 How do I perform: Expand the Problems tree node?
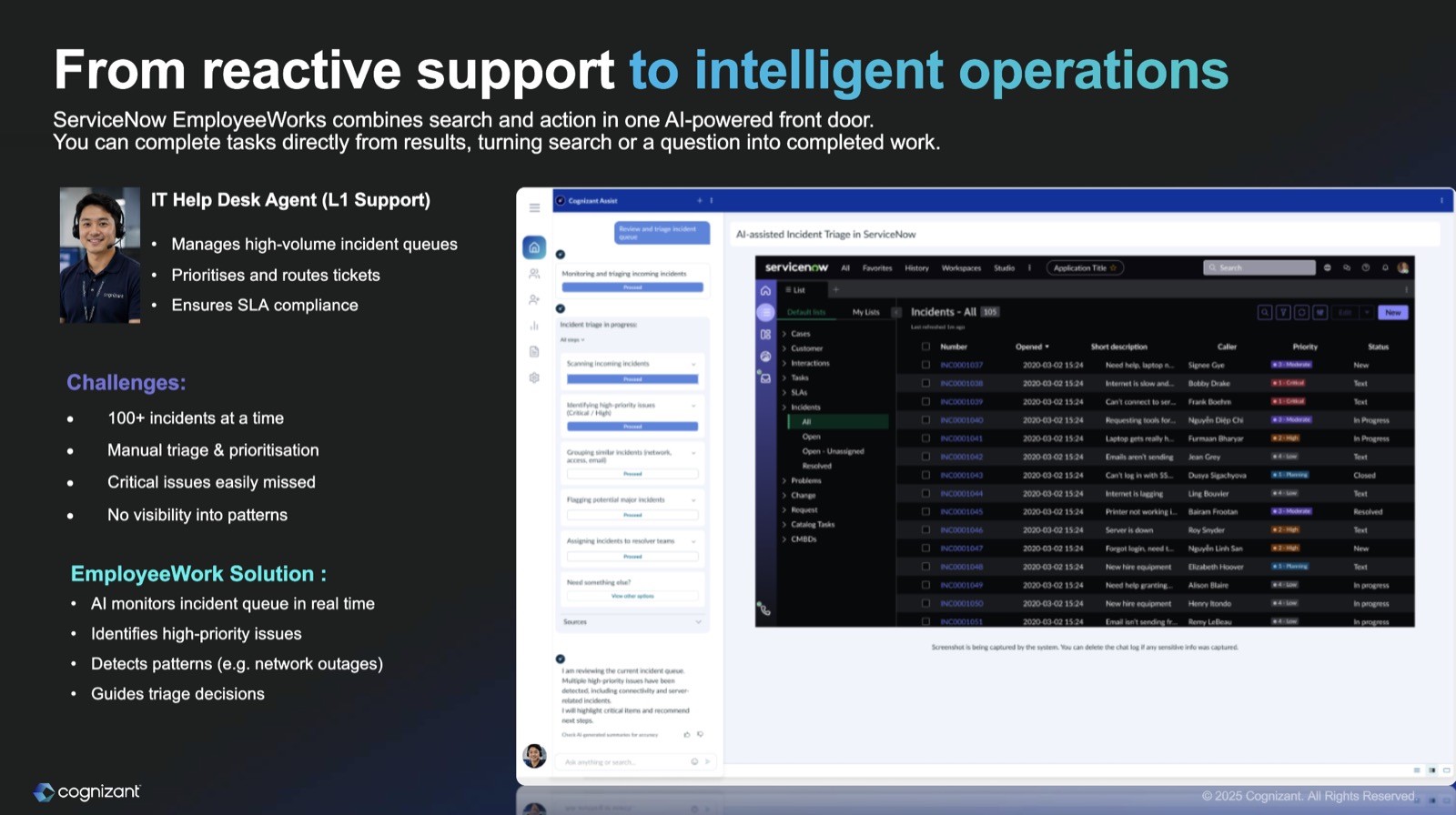pos(784,480)
